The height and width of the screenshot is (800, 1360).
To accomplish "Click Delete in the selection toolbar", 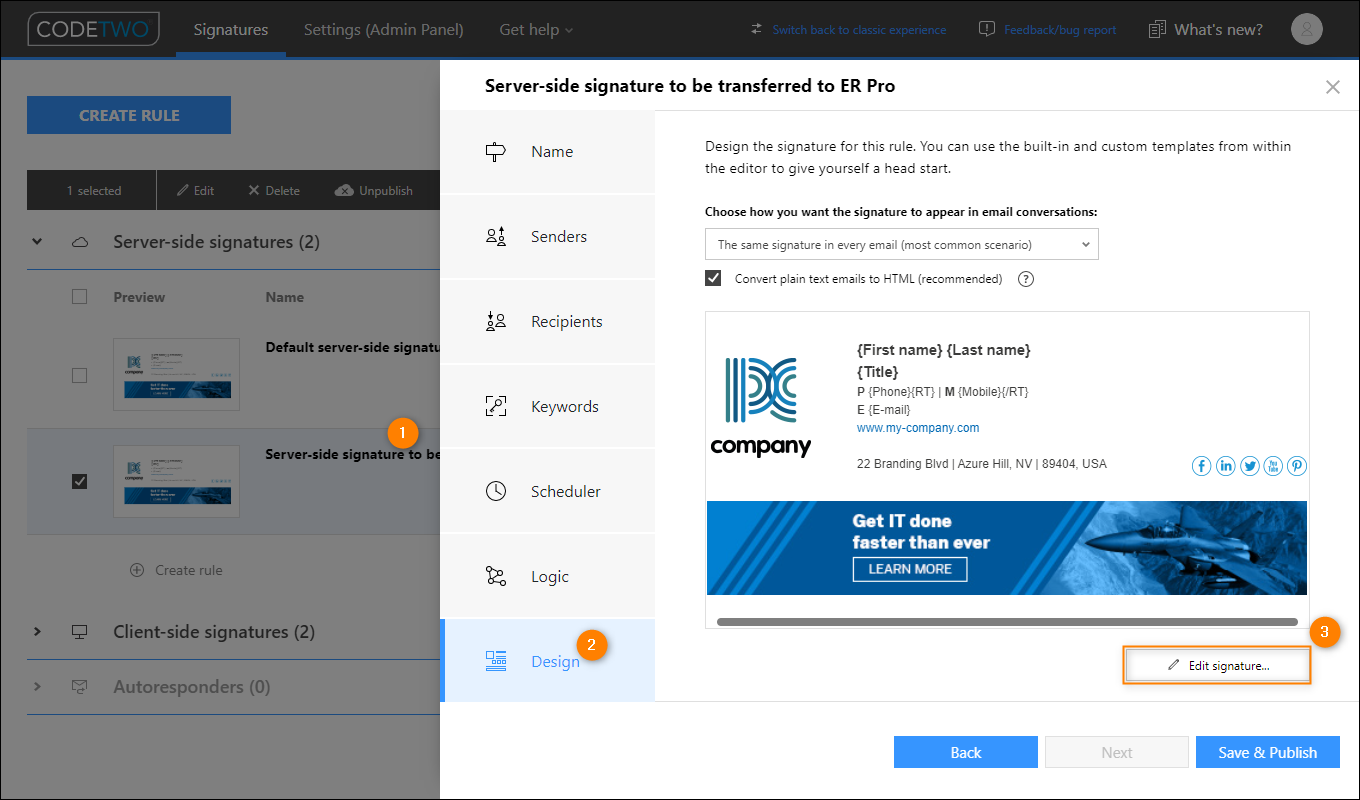I will (274, 190).
